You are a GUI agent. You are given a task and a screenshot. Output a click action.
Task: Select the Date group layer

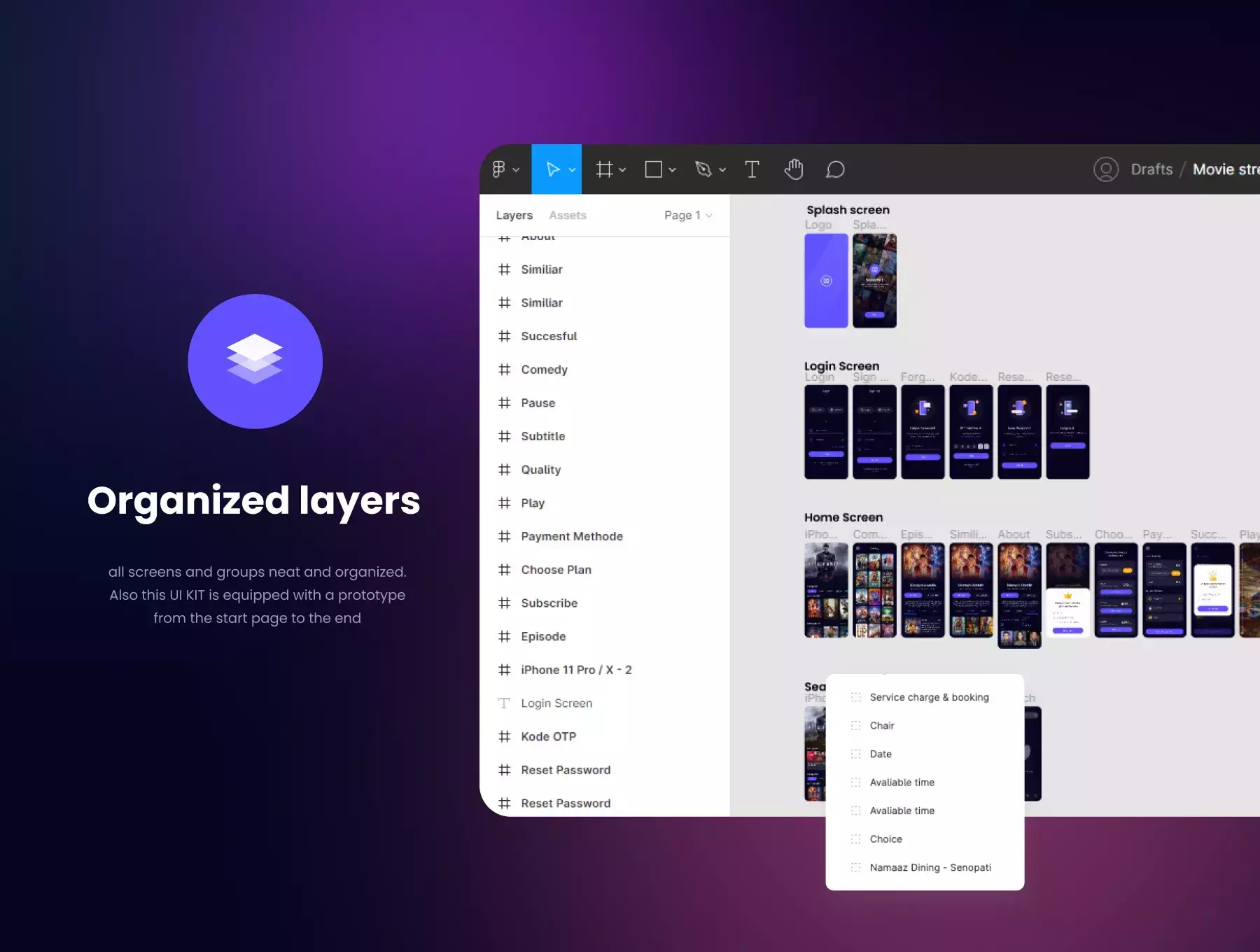[x=925, y=754]
